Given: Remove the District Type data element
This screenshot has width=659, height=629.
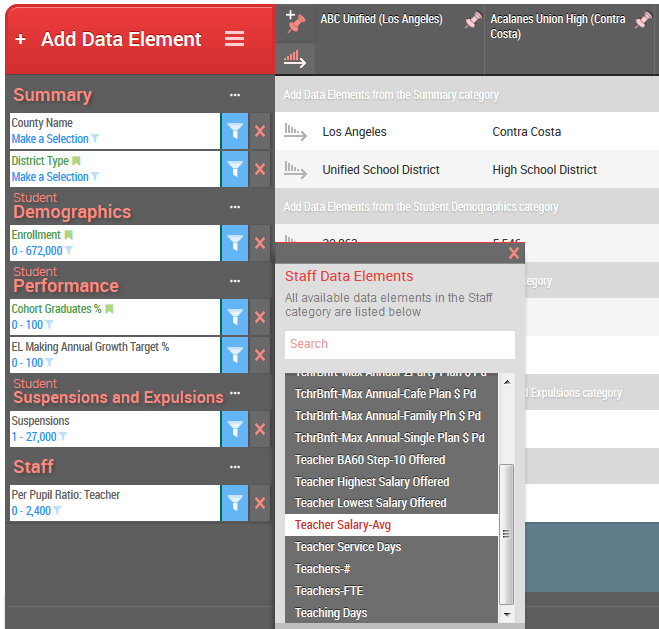Looking at the screenshot, I should coord(260,169).
